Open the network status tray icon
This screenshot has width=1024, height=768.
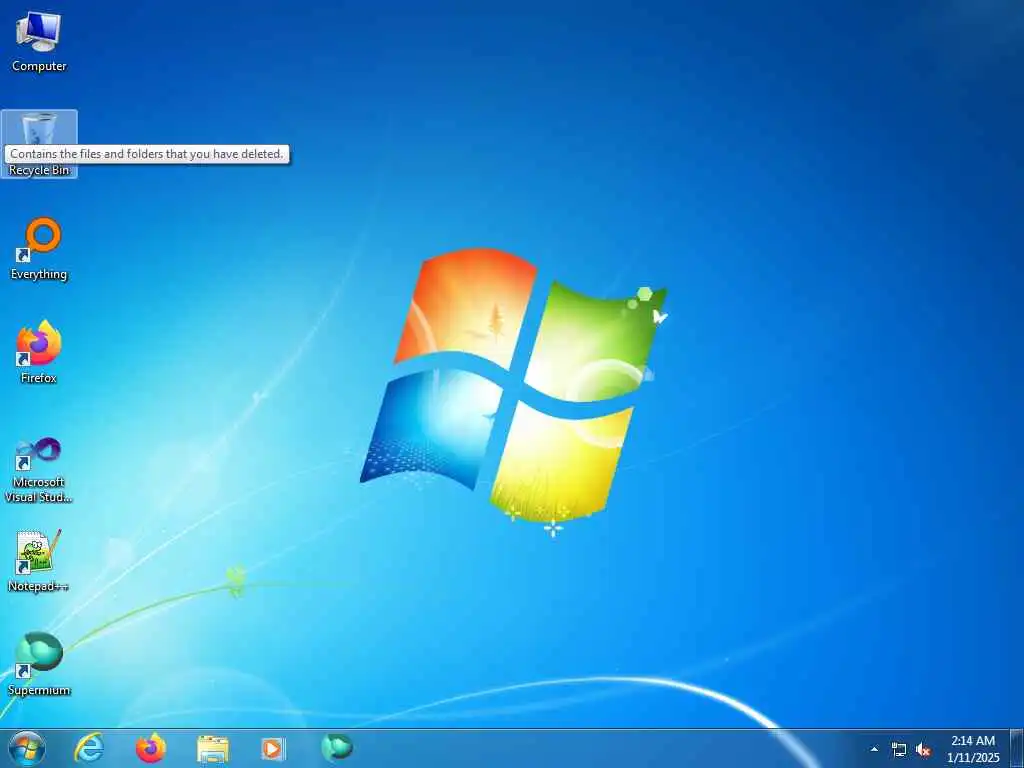click(899, 750)
